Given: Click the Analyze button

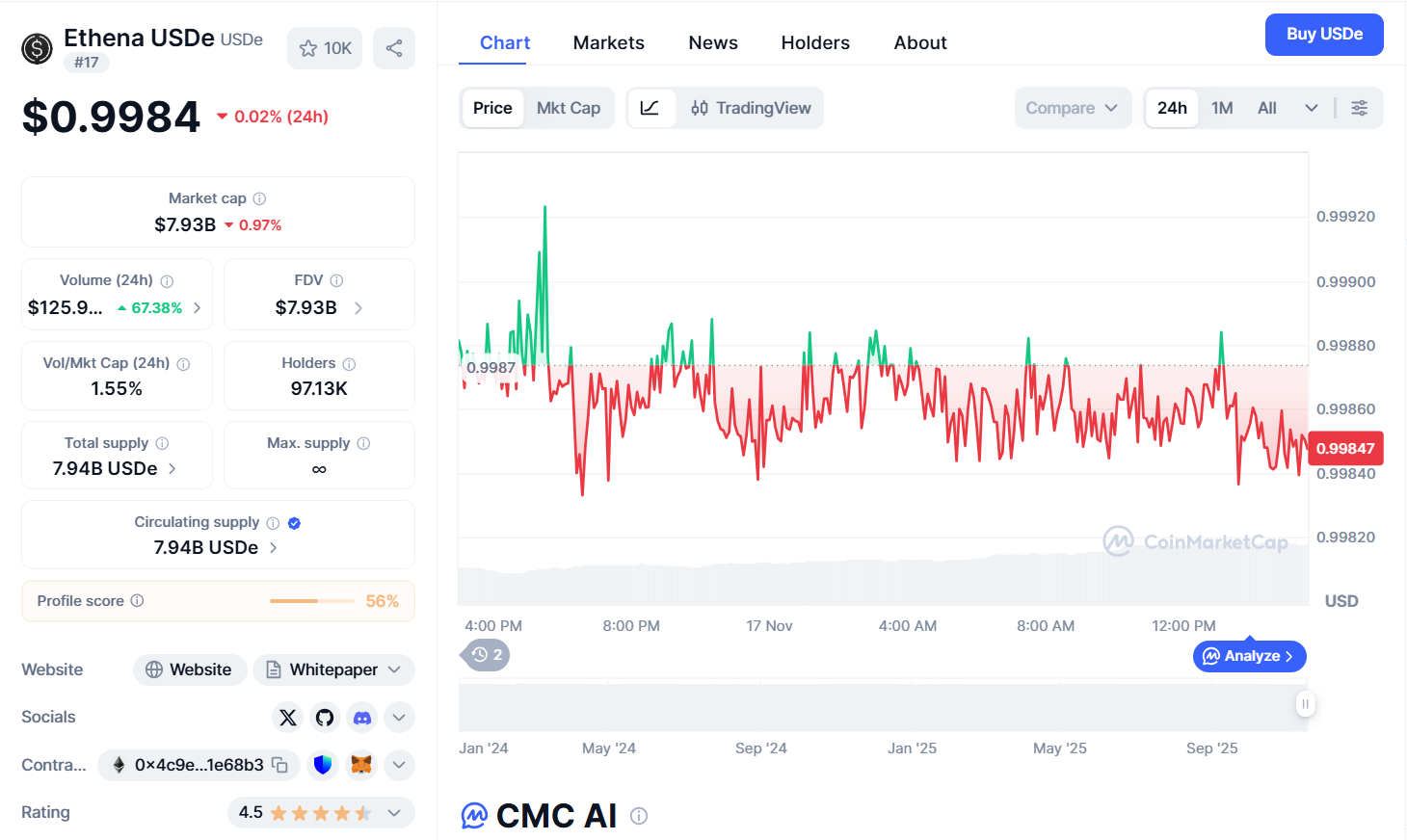Looking at the screenshot, I should coord(1249,656).
